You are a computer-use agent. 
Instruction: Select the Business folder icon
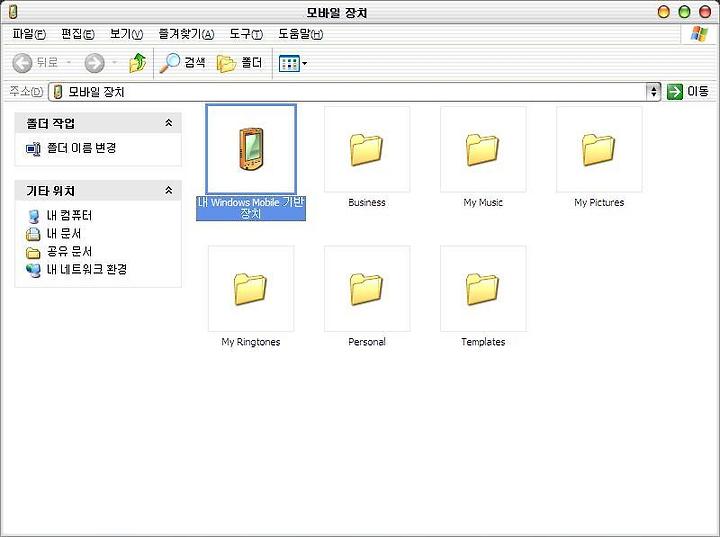[x=366, y=149]
